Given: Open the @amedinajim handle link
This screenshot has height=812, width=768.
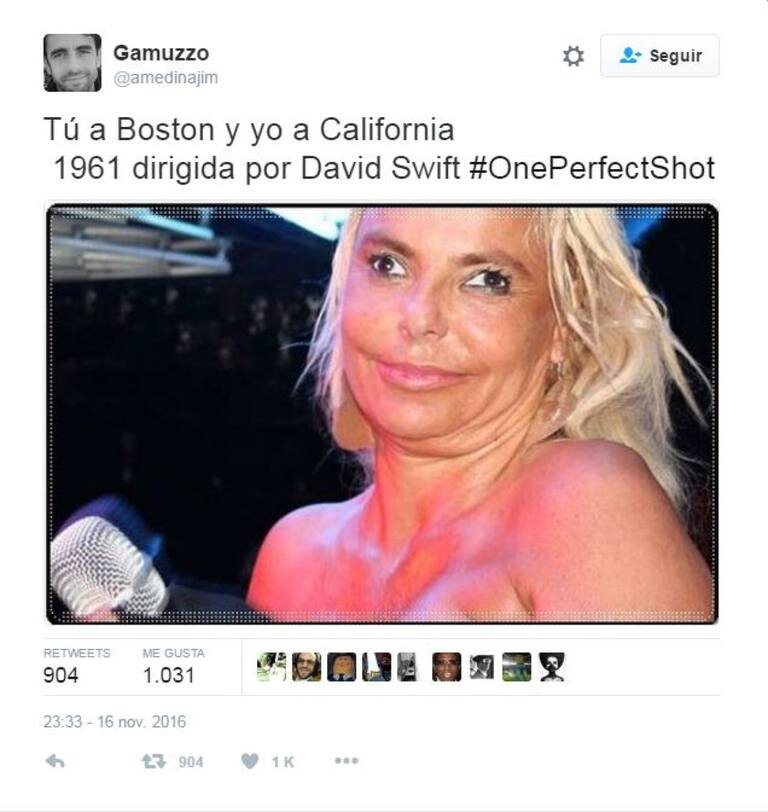Looking at the screenshot, I should 166,78.
